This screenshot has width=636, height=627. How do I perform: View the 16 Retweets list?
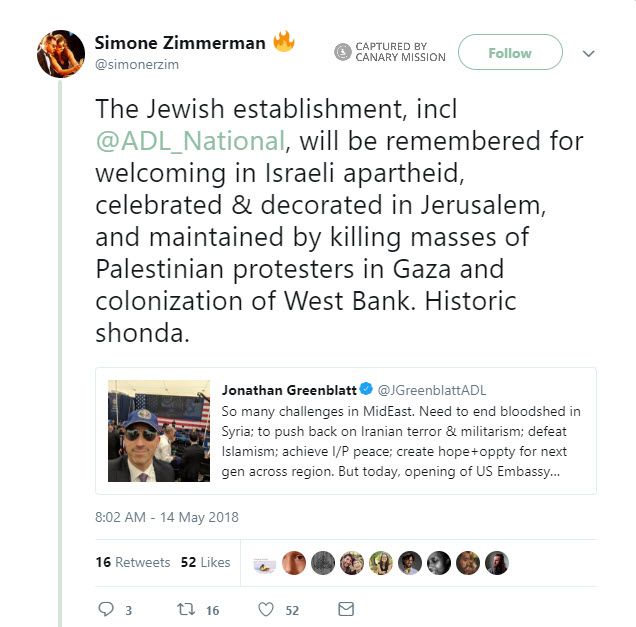click(x=133, y=562)
